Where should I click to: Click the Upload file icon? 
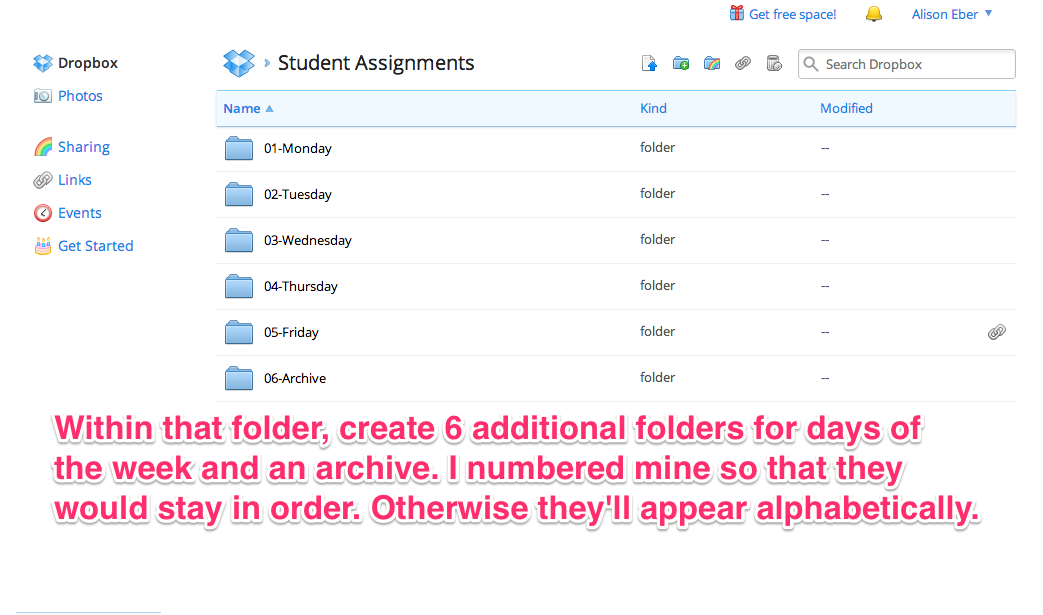(x=649, y=63)
